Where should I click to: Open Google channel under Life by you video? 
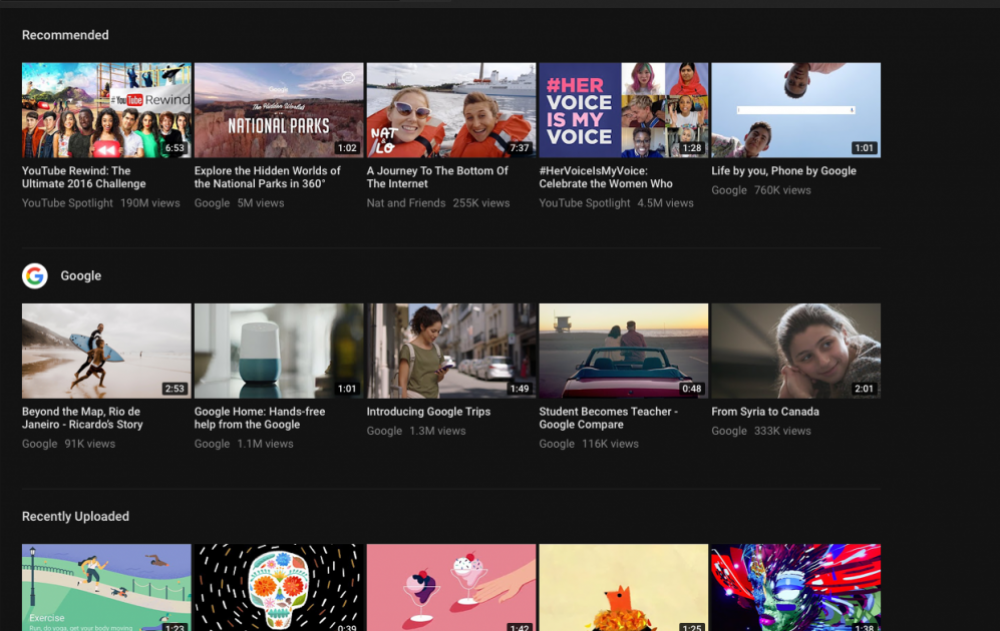[729, 190]
